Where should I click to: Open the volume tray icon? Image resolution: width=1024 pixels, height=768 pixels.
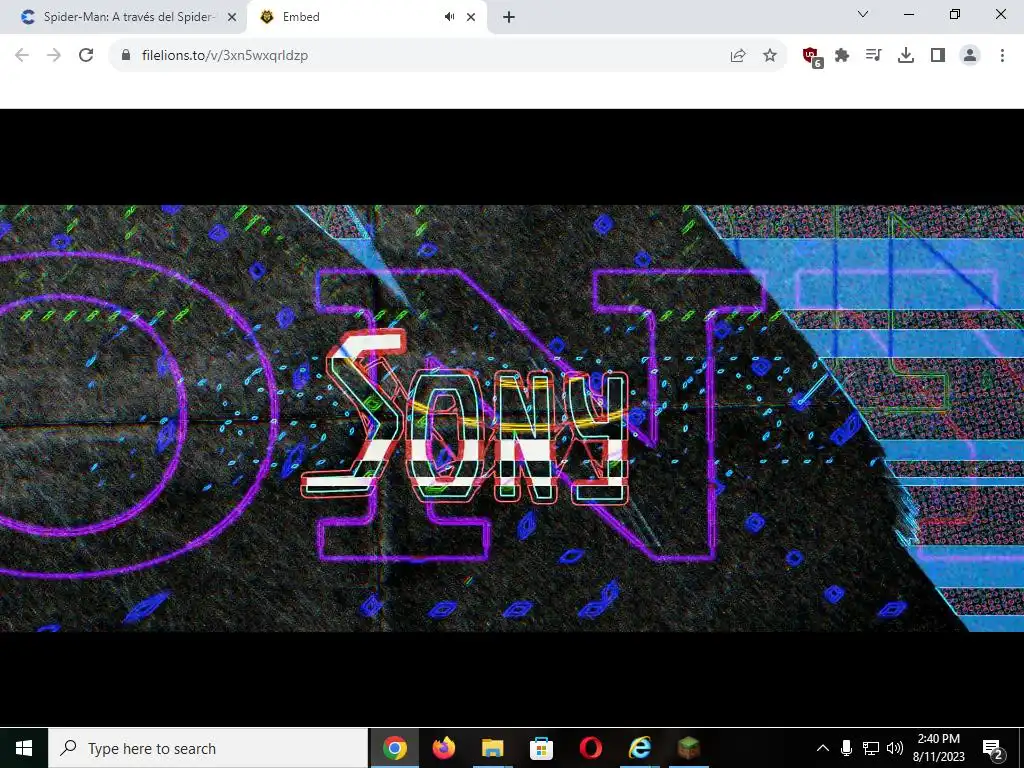[895, 748]
